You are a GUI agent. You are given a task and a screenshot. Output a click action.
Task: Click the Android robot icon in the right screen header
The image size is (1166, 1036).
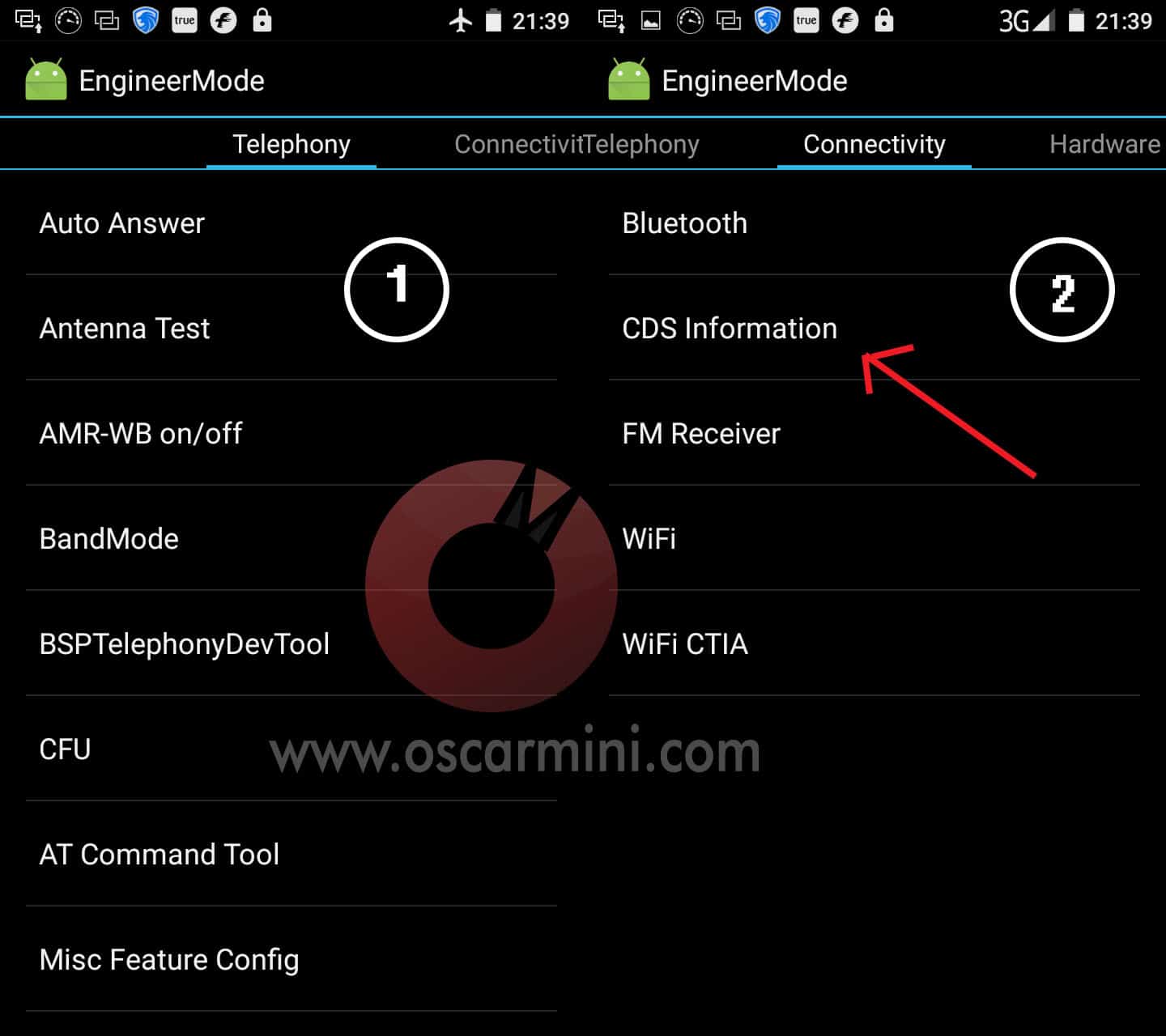click(x=629, y=79)
